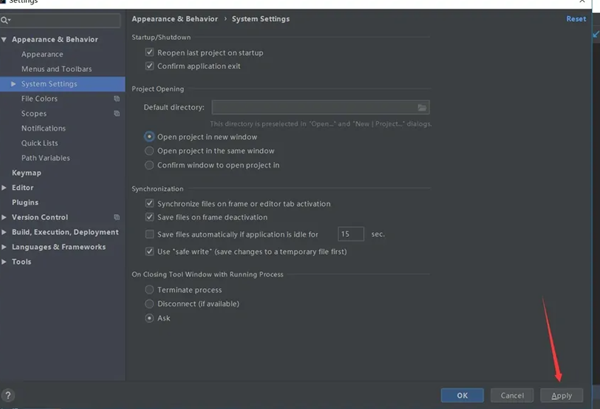The width and height of the screenshot is (600, 409).
Task: Enable Save files automatically if application is idle
Action: (150, 234)
